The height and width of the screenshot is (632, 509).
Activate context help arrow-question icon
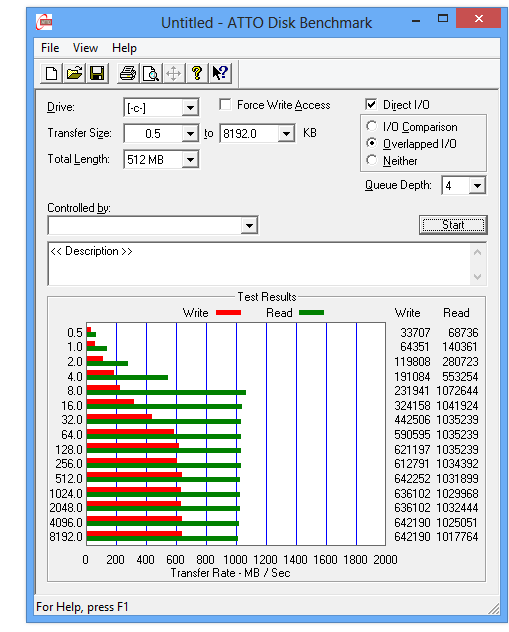tap(220, 73)
